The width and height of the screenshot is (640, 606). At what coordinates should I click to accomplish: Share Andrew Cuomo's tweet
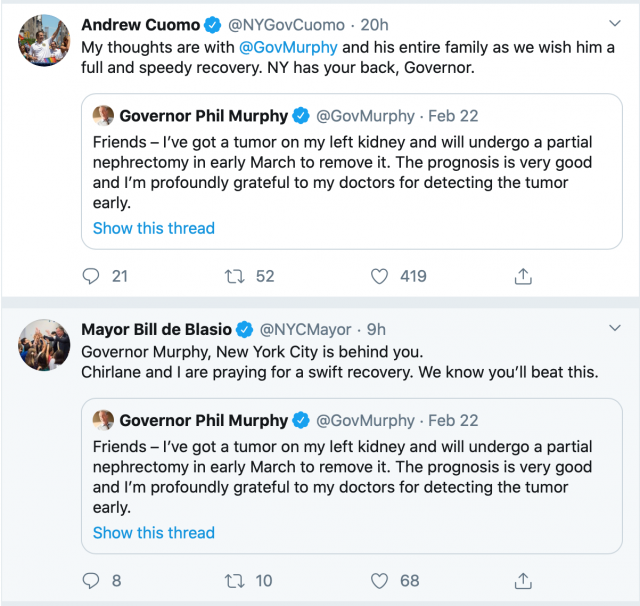[x=522, y=276]
